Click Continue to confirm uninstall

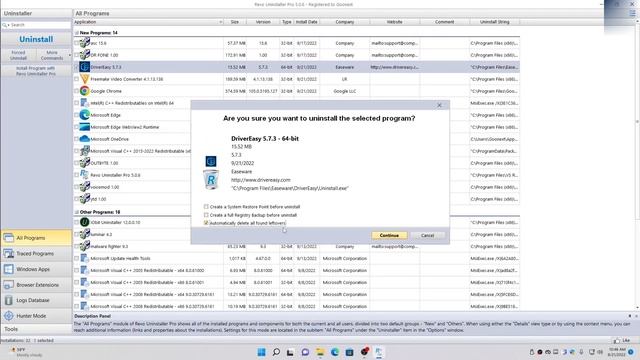point(389,236)
